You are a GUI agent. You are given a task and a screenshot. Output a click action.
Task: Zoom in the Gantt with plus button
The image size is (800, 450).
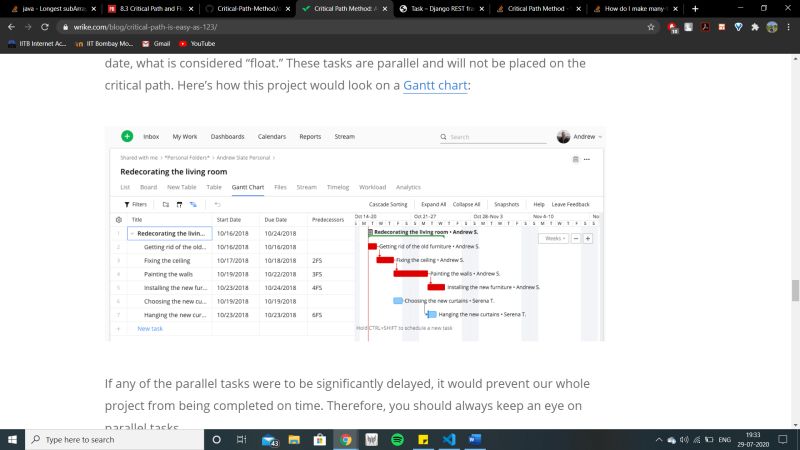[588, 238]
